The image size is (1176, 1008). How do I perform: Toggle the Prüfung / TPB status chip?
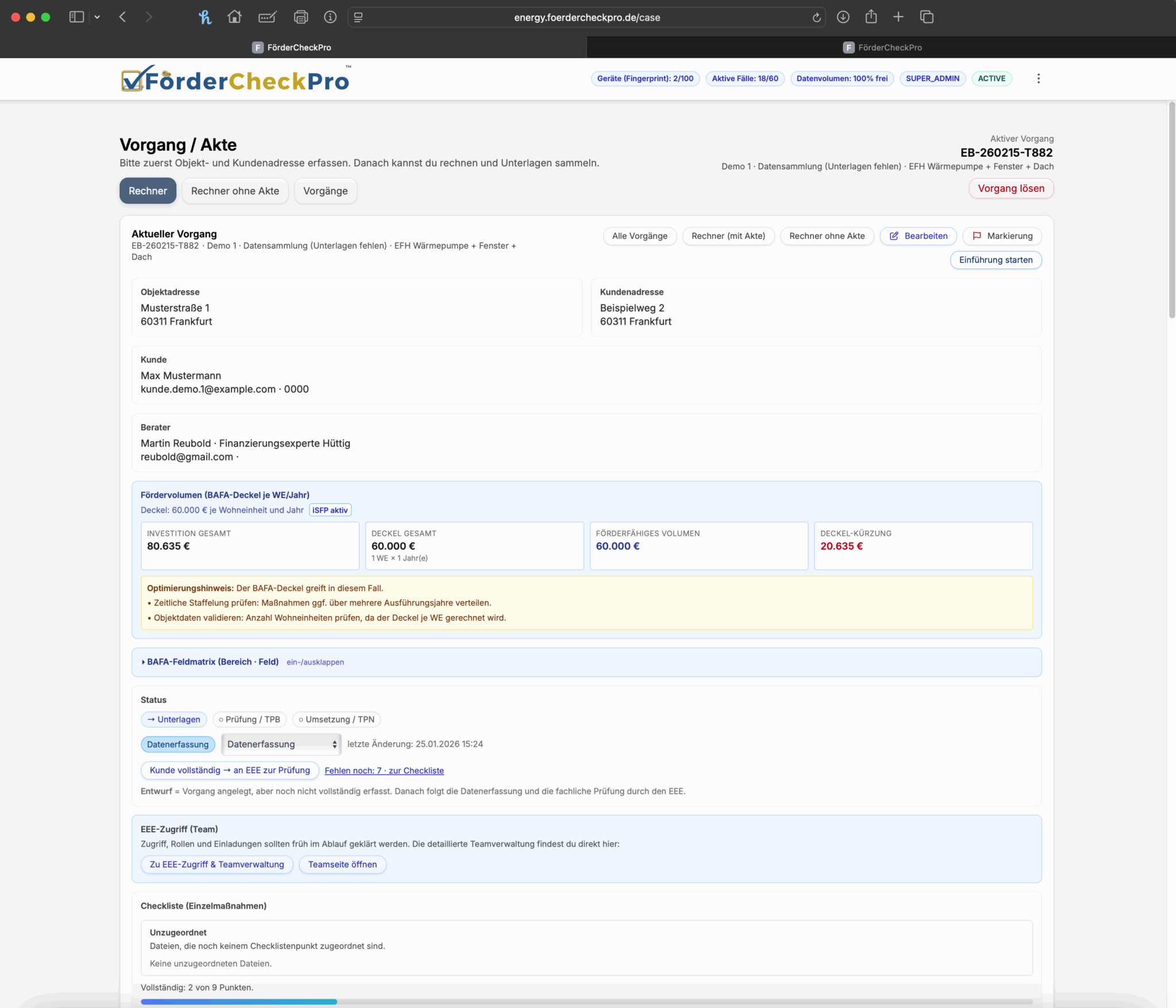pyautogui.click(x=249, y=719)
